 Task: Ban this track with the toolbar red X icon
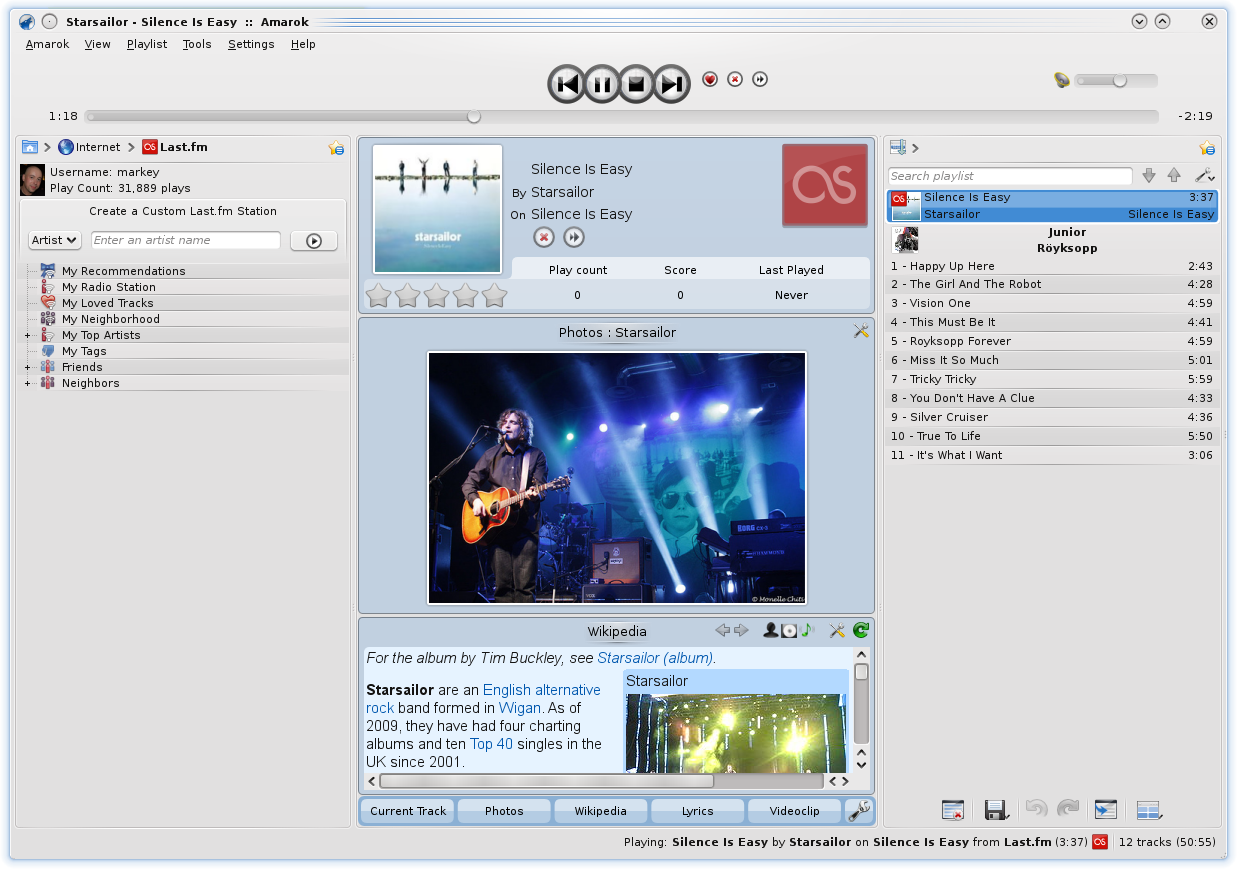[x=735, y=79]
